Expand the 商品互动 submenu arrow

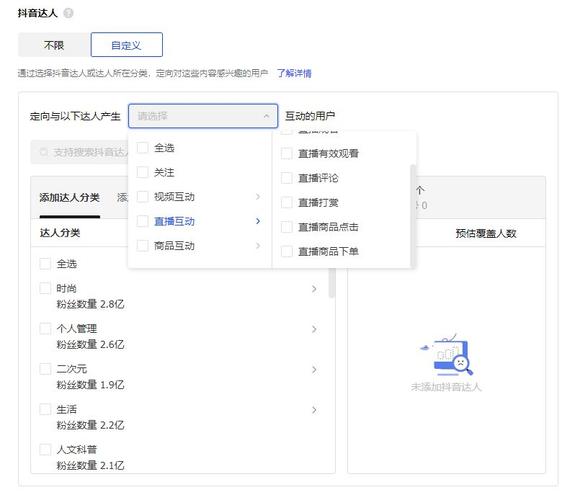point(258,245)
